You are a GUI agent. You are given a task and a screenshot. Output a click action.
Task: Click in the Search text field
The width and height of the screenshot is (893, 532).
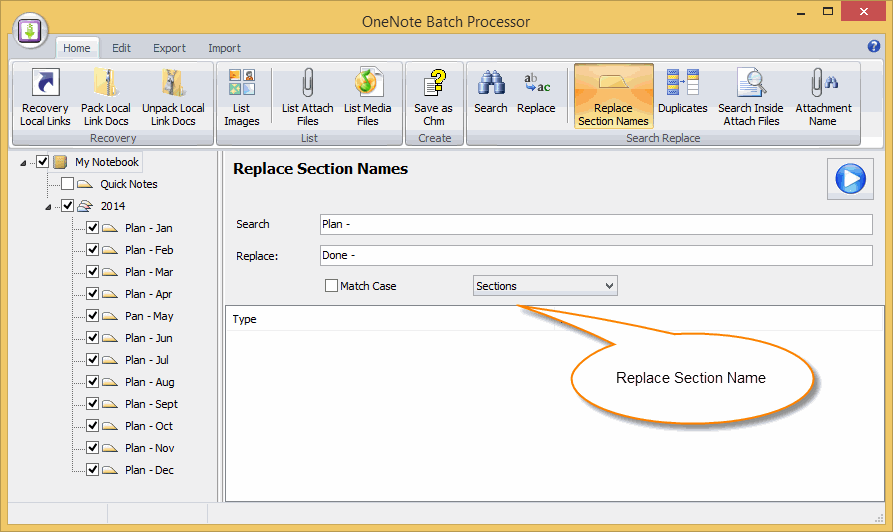tap(596, 224)
